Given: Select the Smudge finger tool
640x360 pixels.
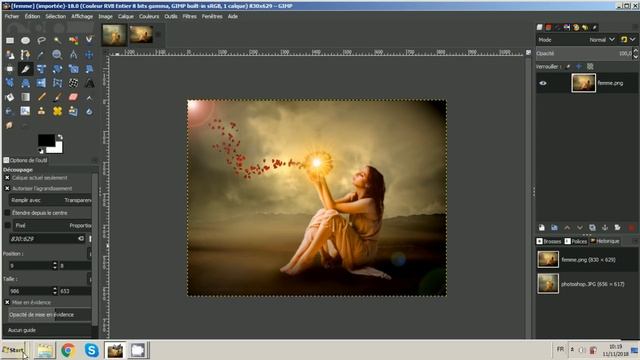Looking at the screenshot, I should (9, 125).
